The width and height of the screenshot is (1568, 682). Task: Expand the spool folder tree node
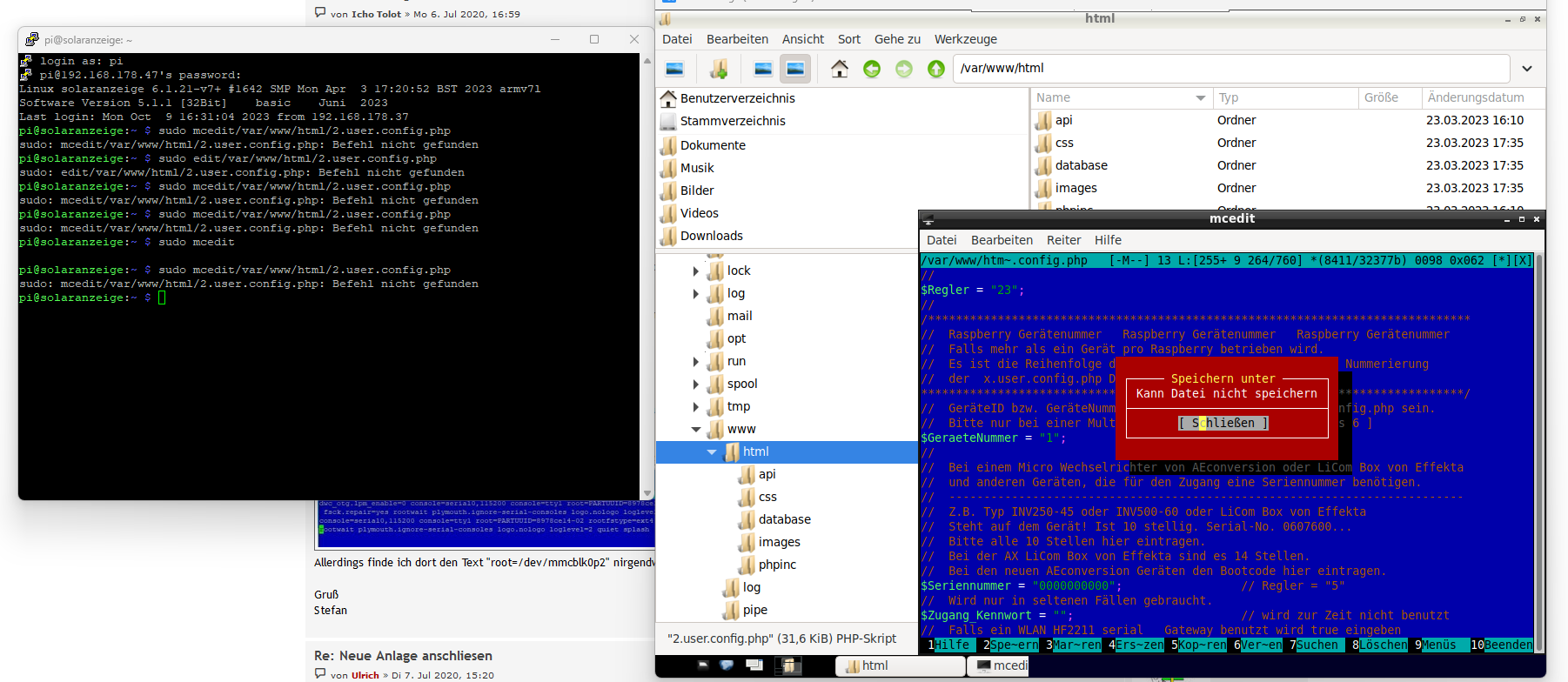(695, 384)
